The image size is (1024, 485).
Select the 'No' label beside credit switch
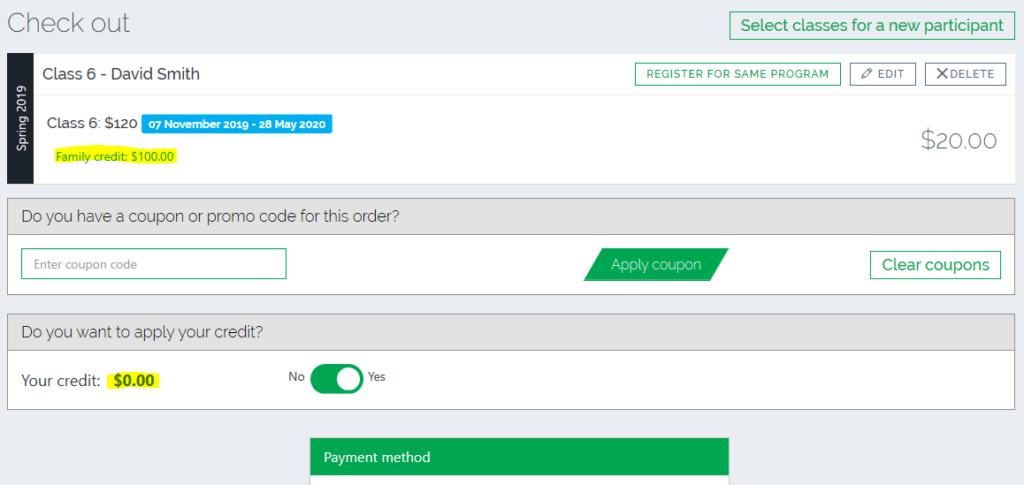click(296, 377)
